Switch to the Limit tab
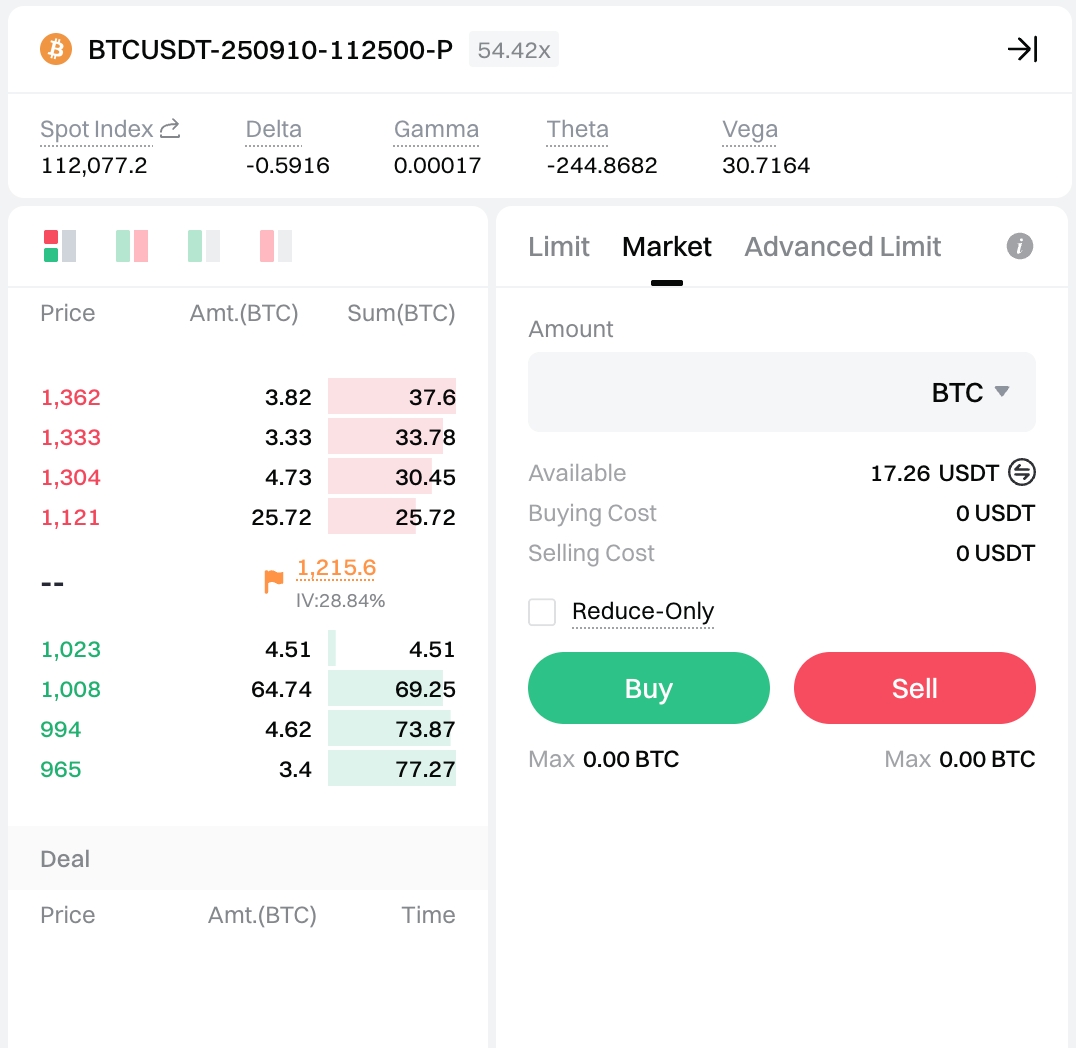This screenshot has height=1048, width=1076. tap(559, 247)
